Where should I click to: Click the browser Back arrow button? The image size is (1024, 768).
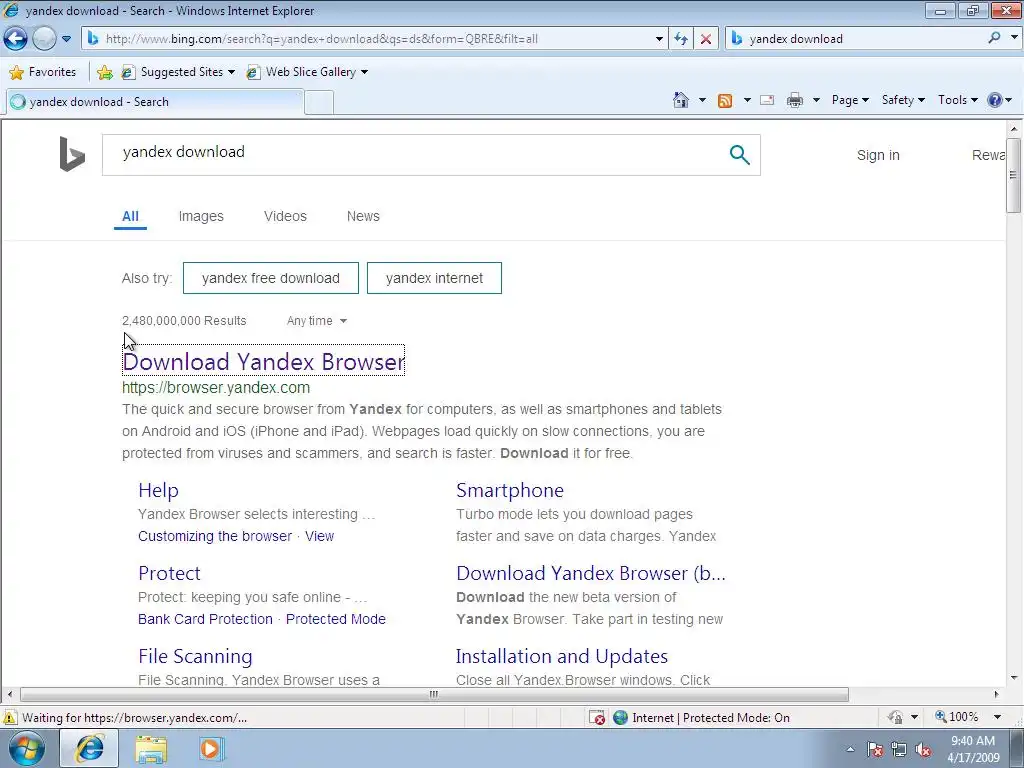16,39
